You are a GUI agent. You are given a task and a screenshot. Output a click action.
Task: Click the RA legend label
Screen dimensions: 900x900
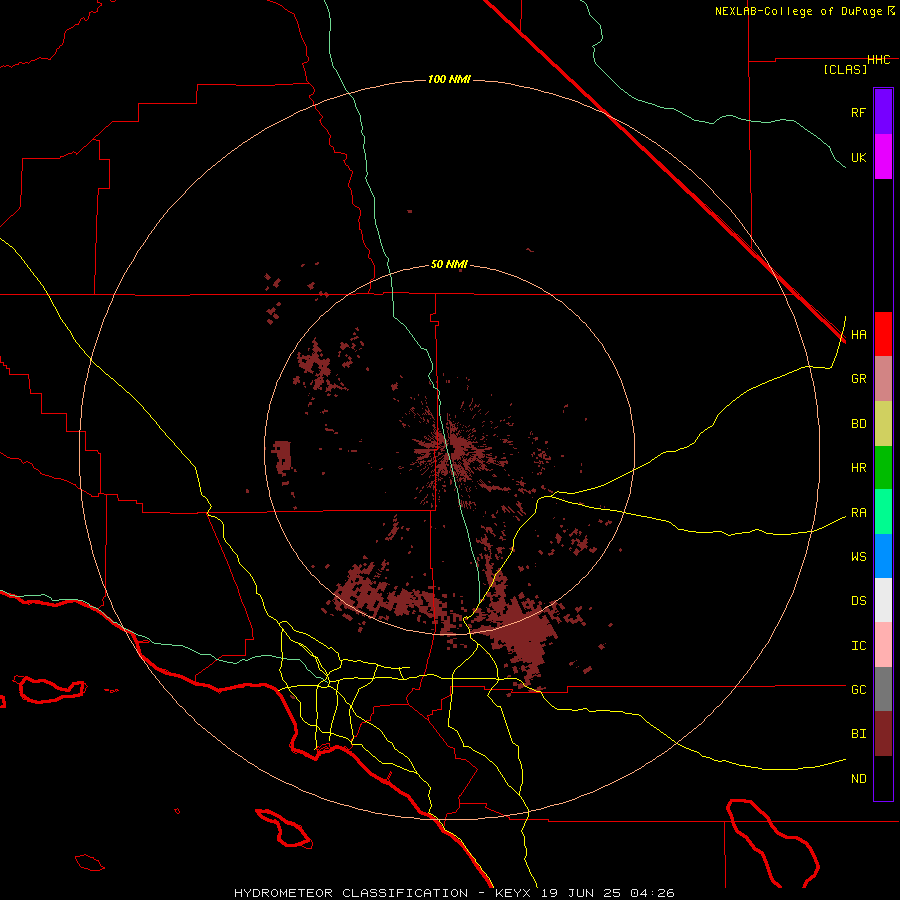pos(858,513)
